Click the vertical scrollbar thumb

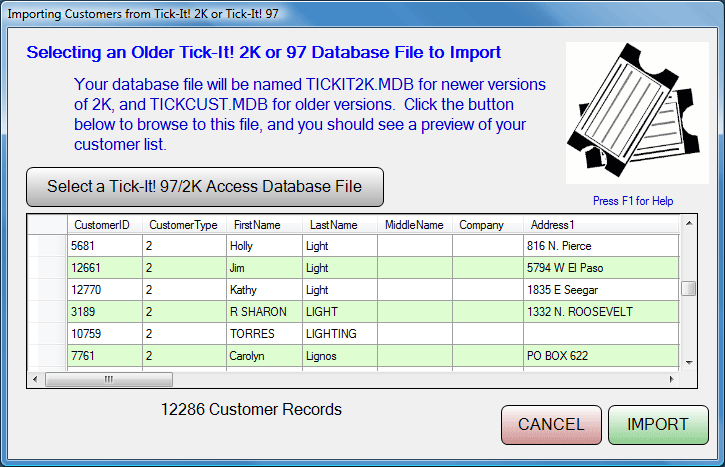click(689, 289)
